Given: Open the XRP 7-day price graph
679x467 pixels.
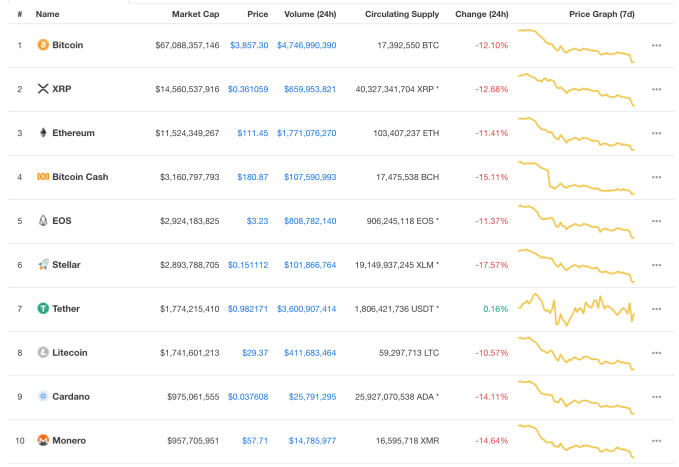Looking at the screenshot, I should [x=577, y=89].
